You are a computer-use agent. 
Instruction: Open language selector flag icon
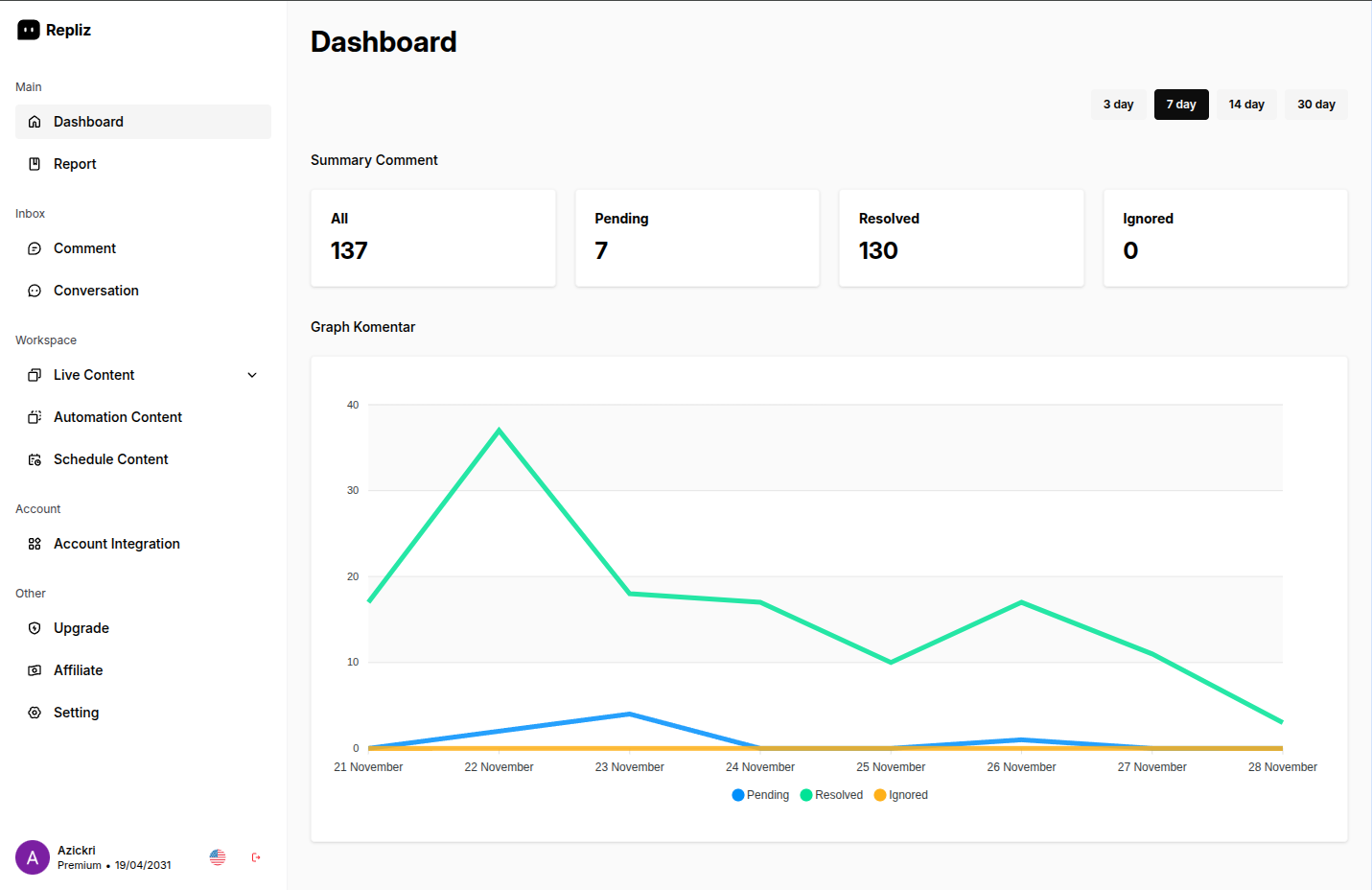click(218, 857)
